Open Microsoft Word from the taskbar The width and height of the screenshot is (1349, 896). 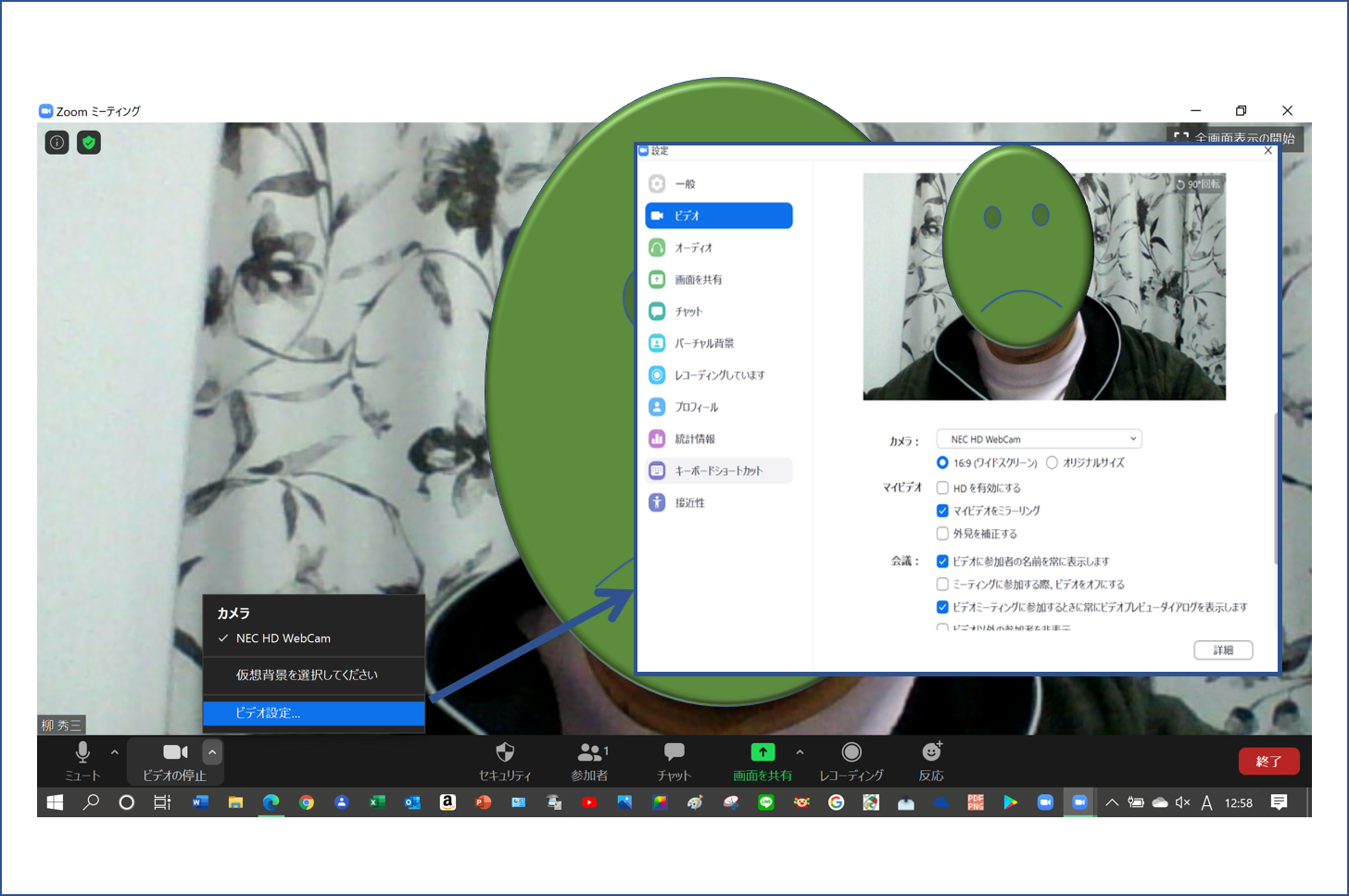point(200,802)
